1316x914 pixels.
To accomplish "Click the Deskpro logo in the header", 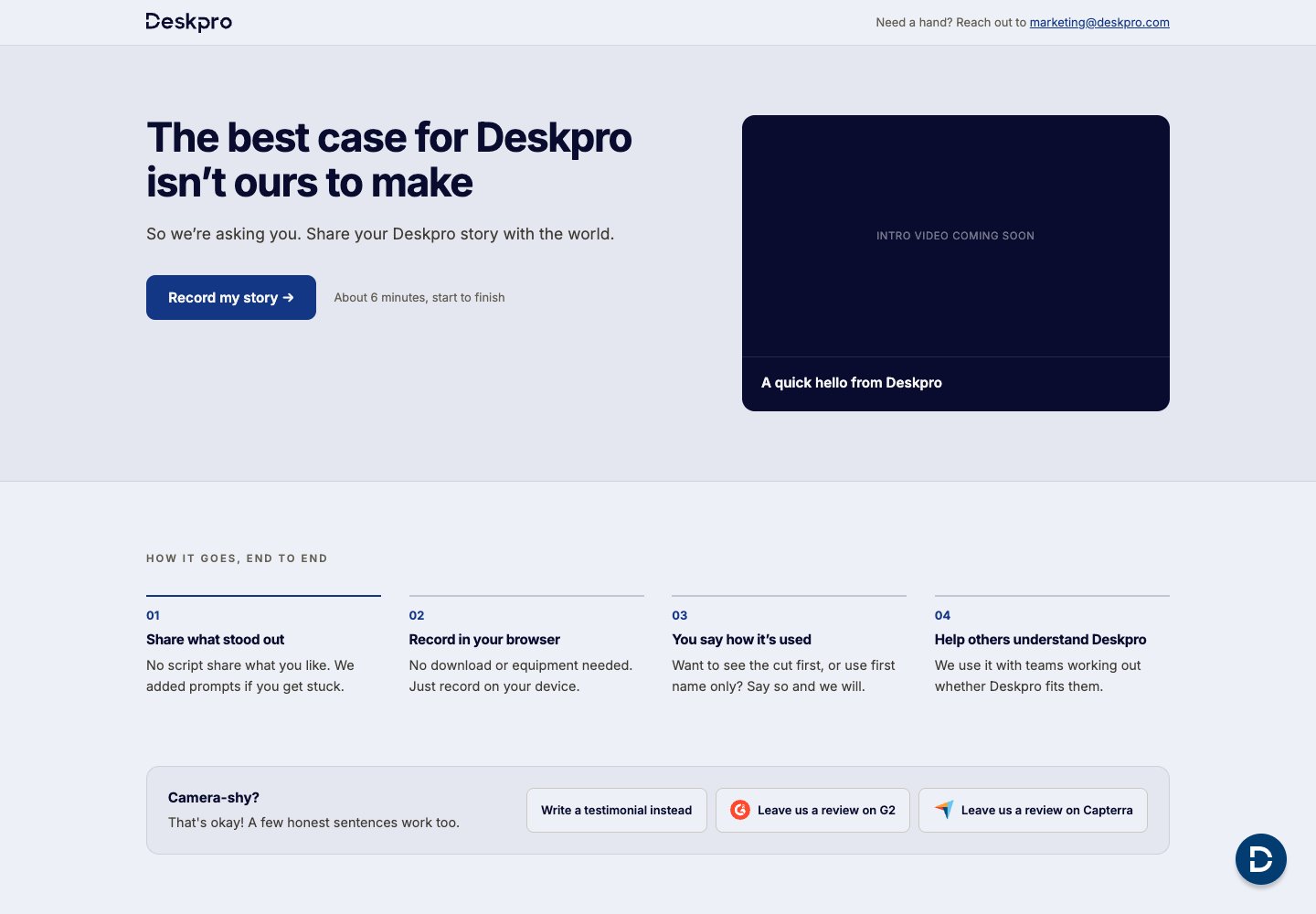I will 189,22.
